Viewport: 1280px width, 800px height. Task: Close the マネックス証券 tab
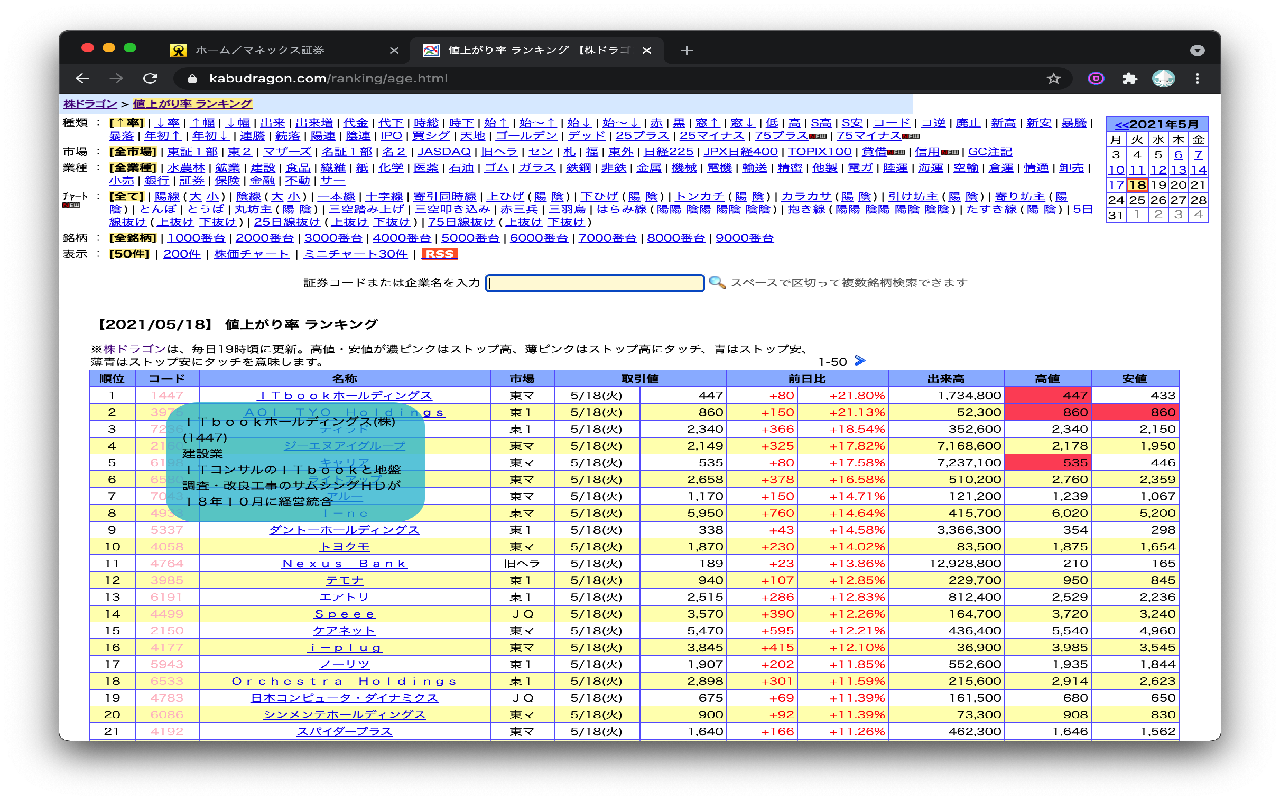click(393, 50)
